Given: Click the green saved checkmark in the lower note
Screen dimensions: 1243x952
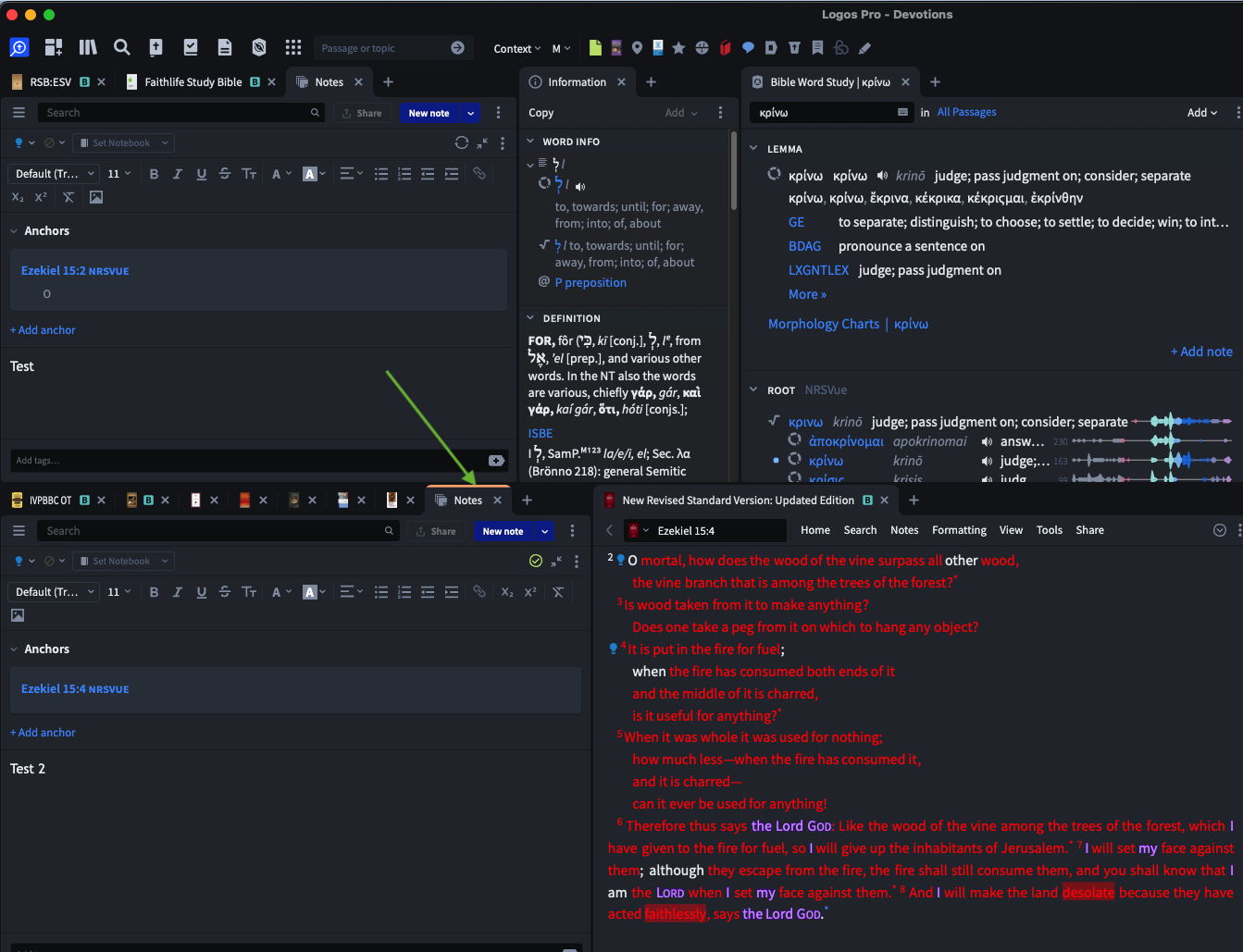Looking at the screenshot, I should click(536, 561).
